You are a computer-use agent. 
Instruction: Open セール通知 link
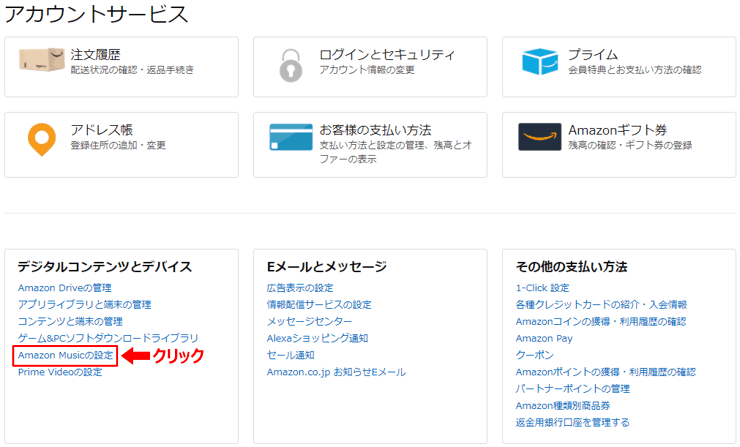(291, 355)
